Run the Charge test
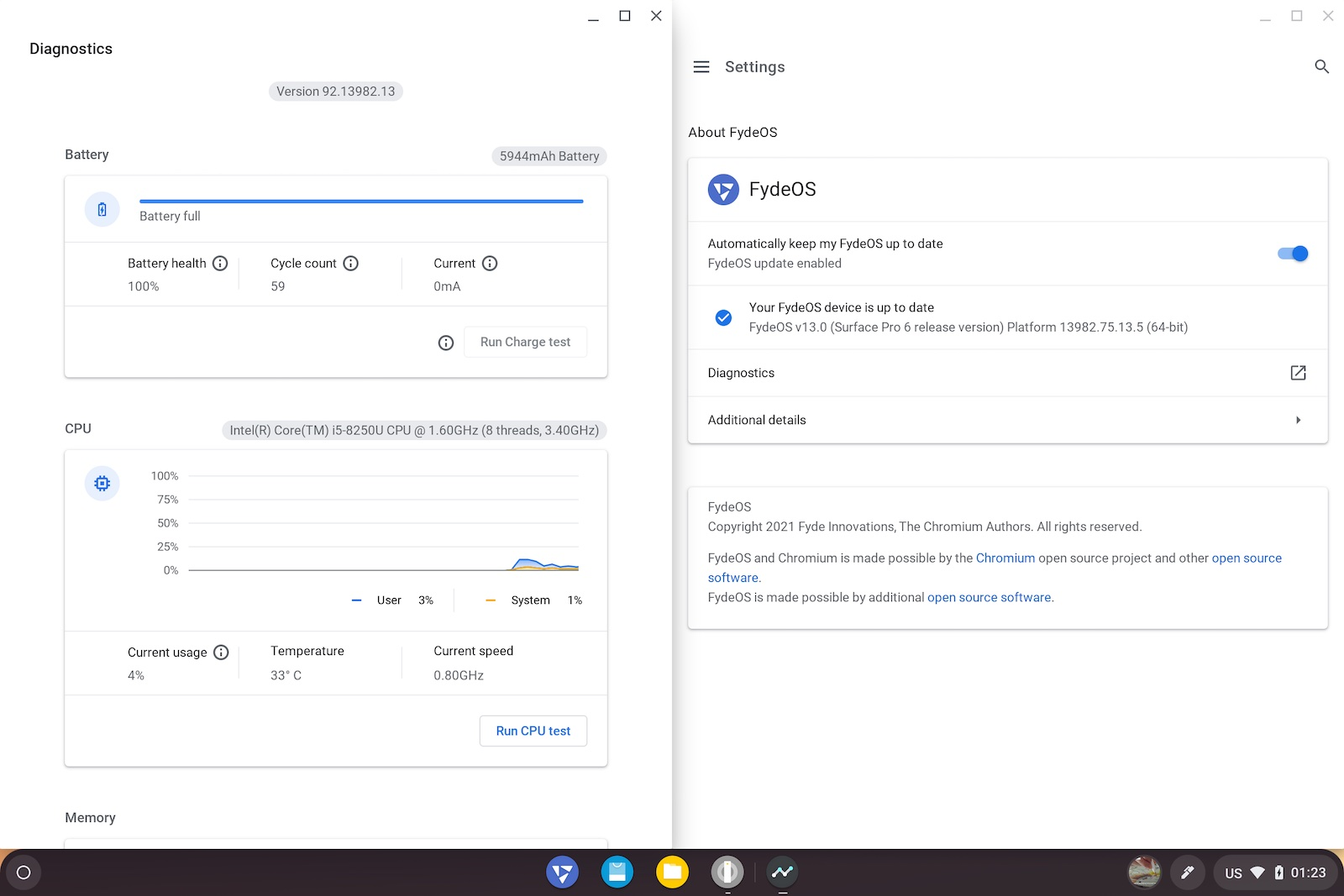1344x896 pixels. 525,343
